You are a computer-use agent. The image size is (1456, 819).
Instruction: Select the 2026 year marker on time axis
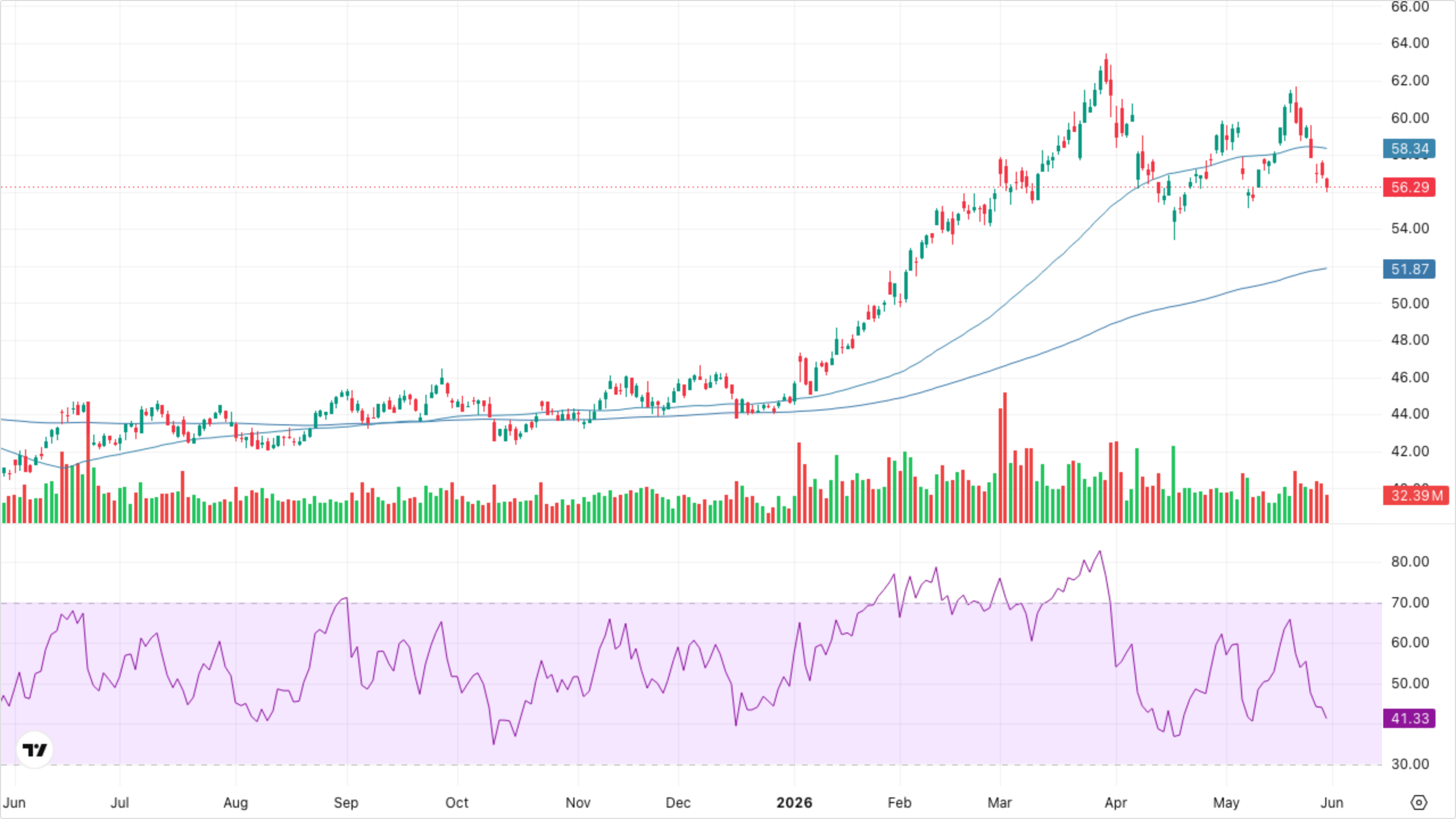pos(794,803)
